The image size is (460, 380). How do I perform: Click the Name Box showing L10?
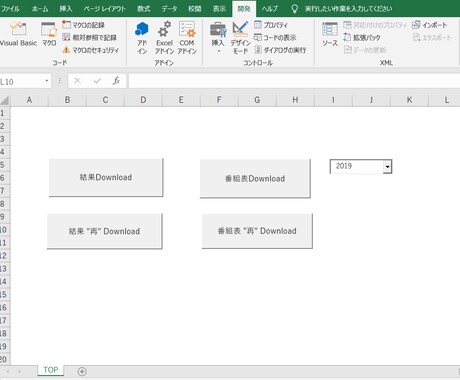(x=21, y=81)
